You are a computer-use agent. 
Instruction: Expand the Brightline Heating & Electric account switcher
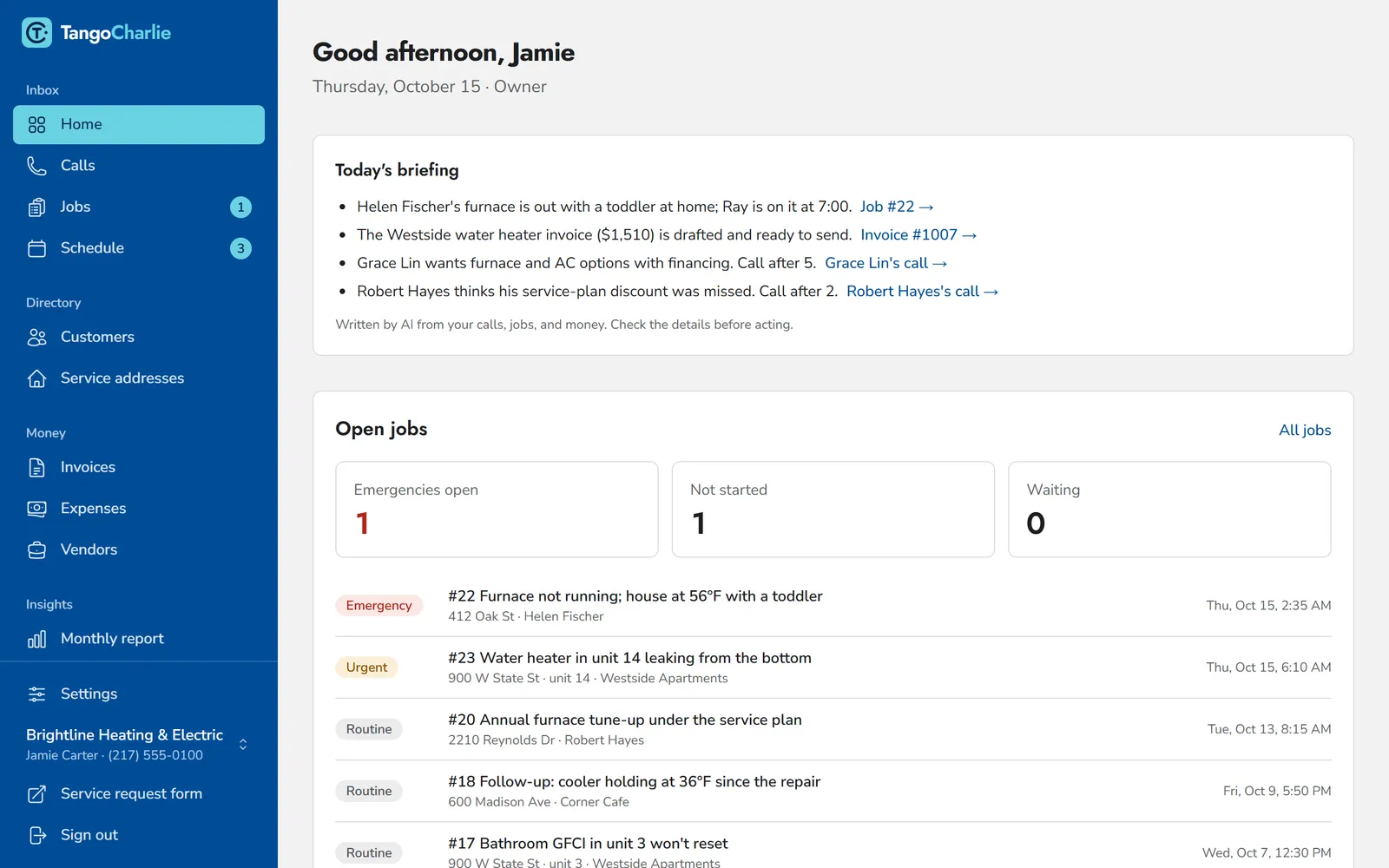point(139,745)
